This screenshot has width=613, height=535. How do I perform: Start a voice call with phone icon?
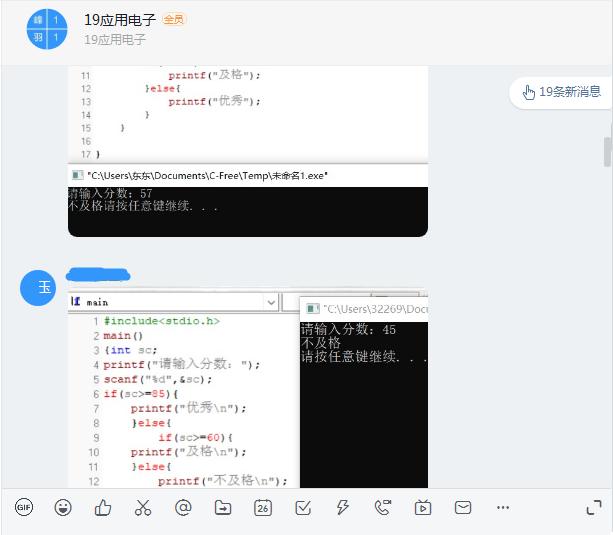coord(383,508)
